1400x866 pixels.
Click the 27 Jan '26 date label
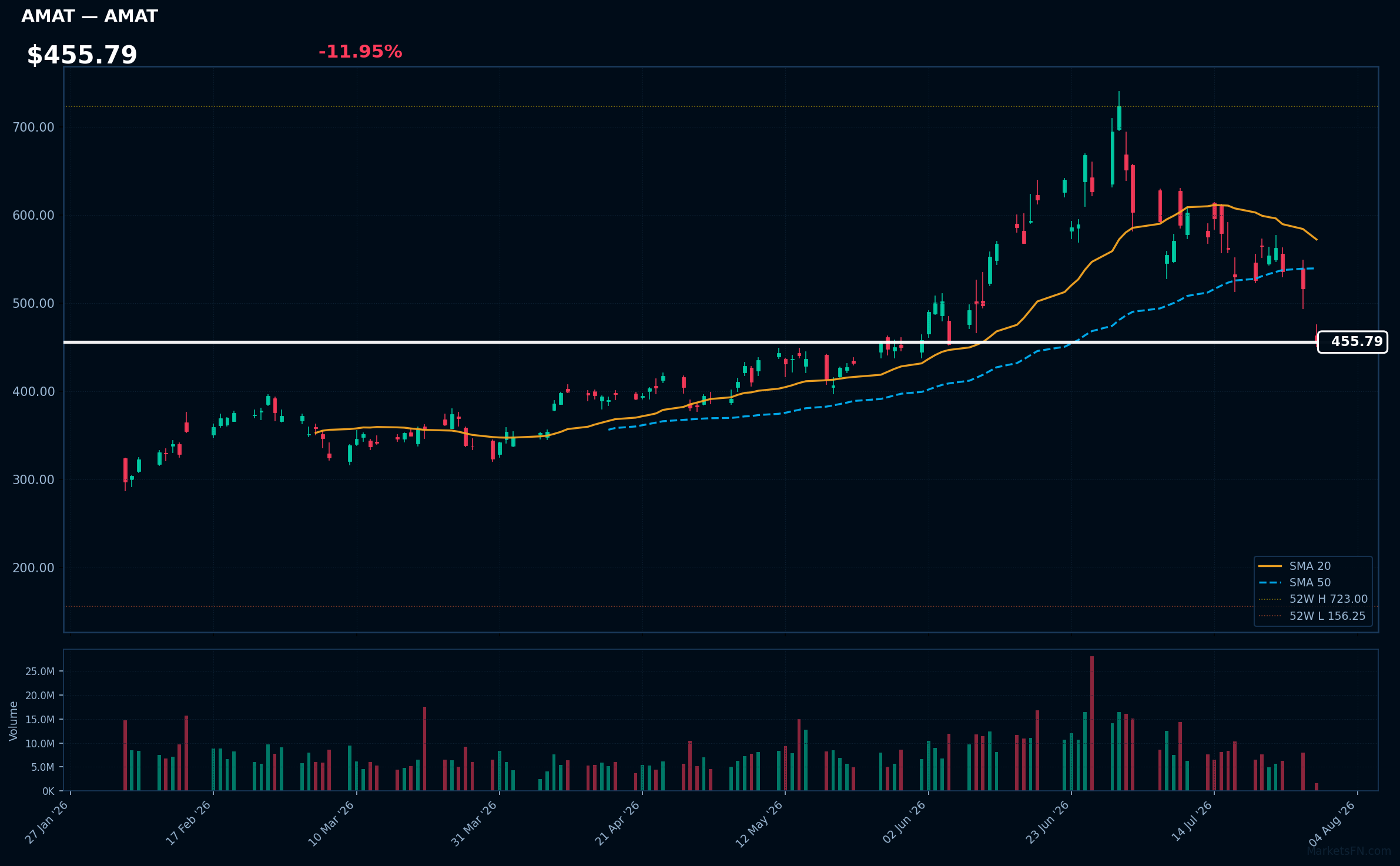(47, 823)
